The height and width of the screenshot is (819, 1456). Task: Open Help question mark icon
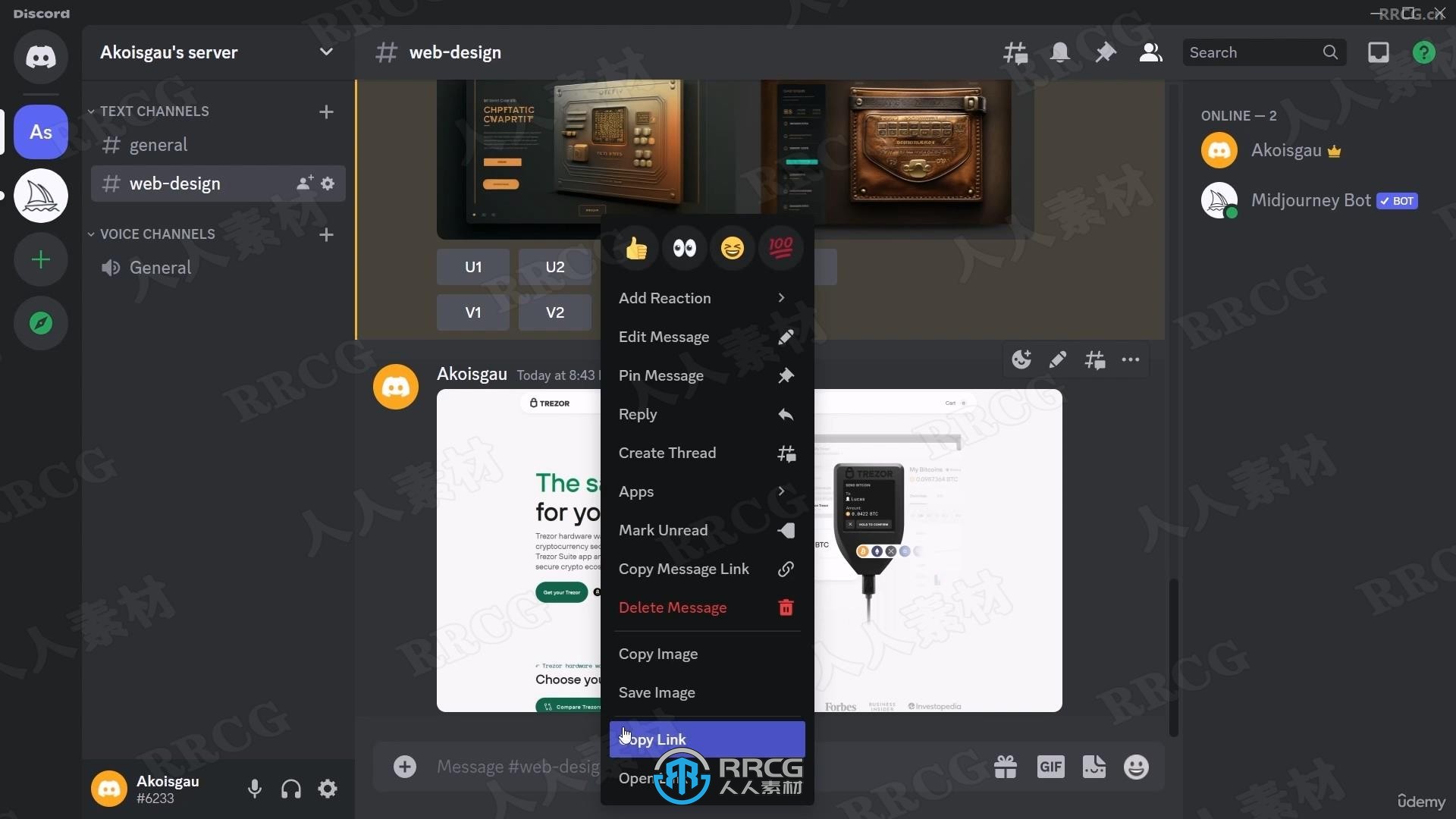pos(1424,52)
